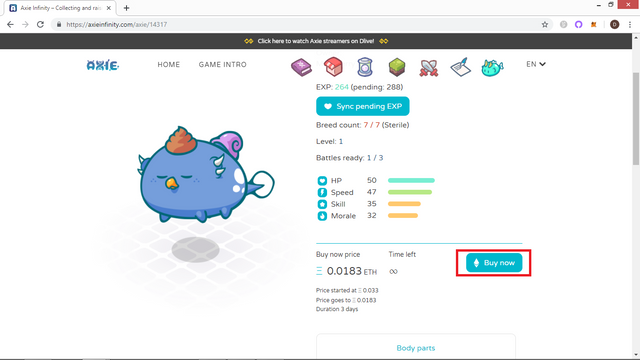Click the Level 1 value
Screen dimensions: 640x360
coord(341,141)
